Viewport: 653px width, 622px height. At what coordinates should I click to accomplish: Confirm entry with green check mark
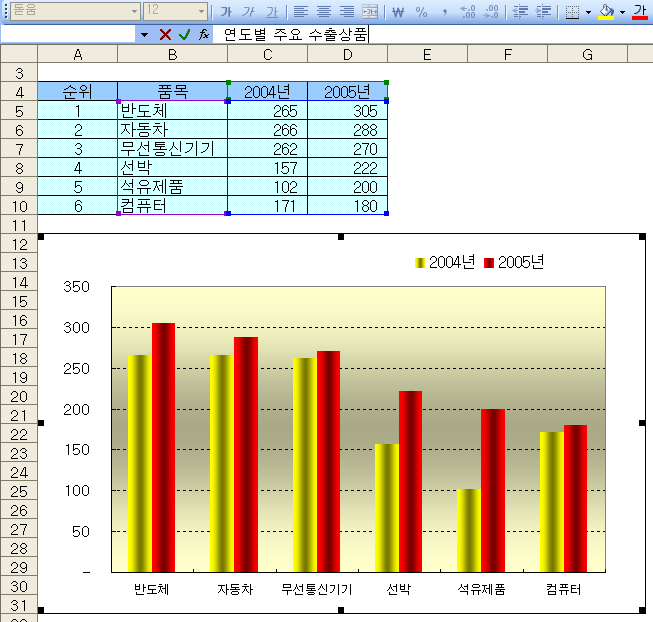click(x=184, y=34)
